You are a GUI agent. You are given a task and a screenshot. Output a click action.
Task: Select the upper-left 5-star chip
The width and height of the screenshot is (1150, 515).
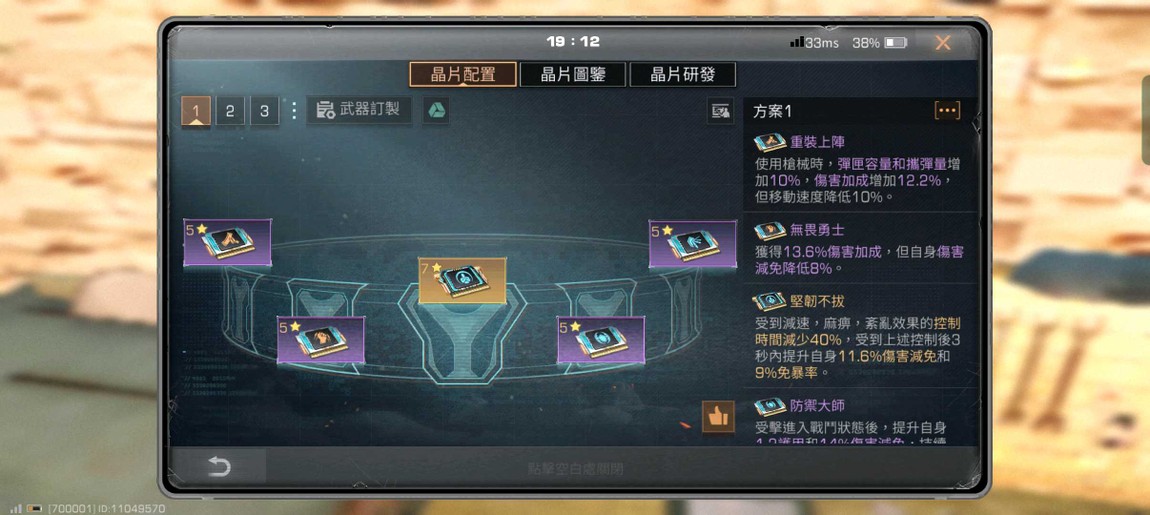227,242
